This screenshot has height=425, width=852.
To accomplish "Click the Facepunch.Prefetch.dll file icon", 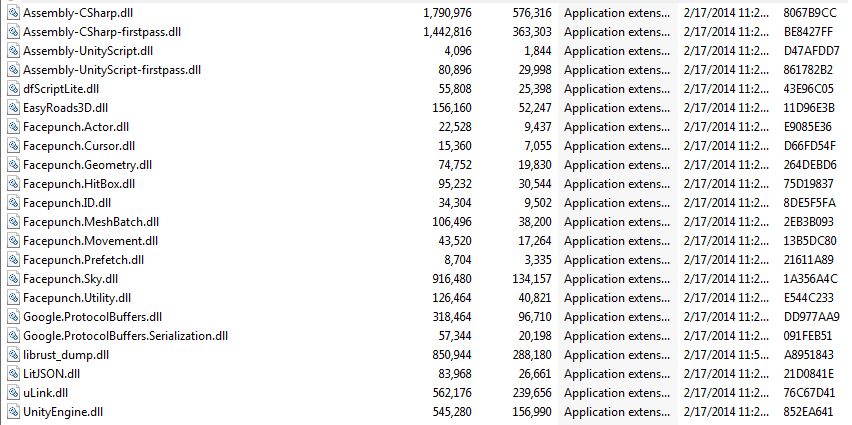I will tap(13, 260).
